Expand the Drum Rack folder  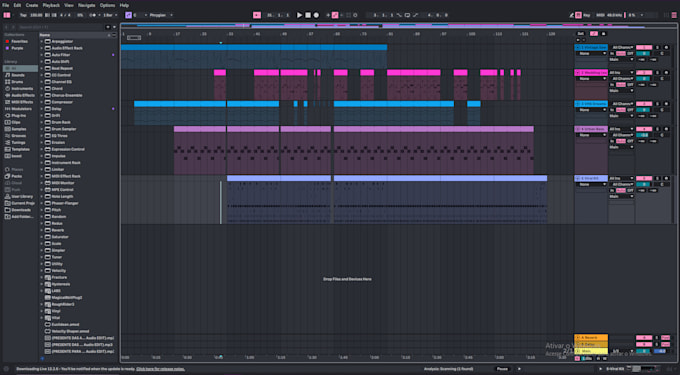[x=42, y=122]
